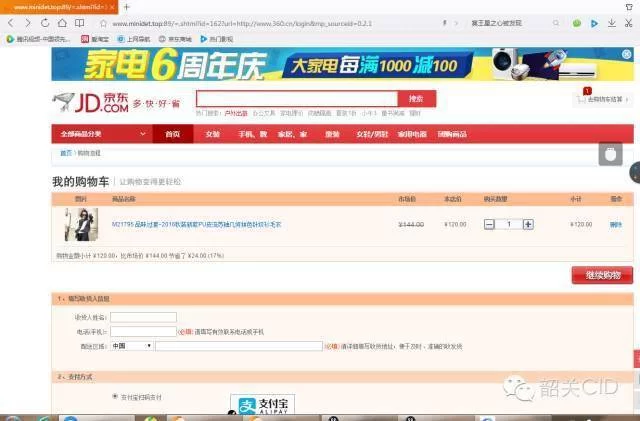Viewport: 640px width, 421px height.
Task: Open a new browser tab
Action: [x=127, y=7]
